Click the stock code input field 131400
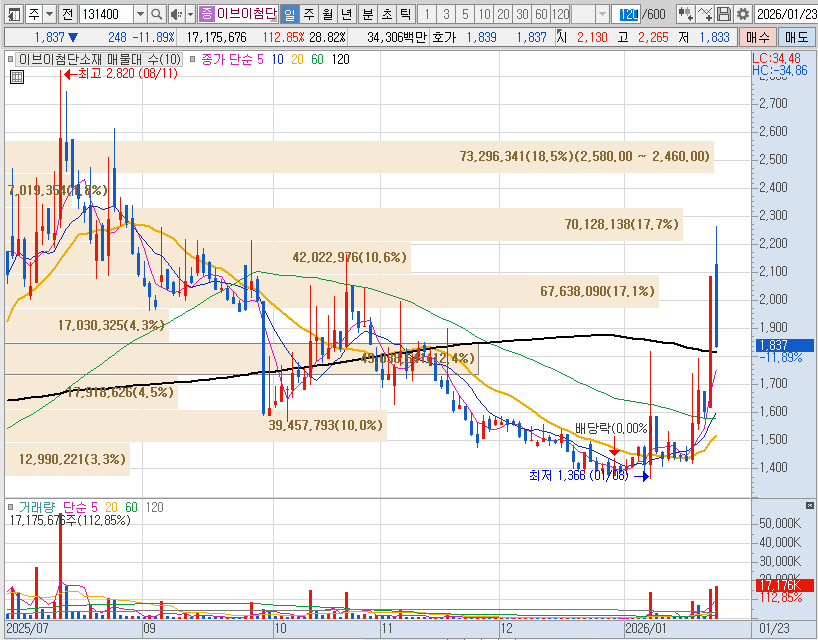 pos(107,14)
